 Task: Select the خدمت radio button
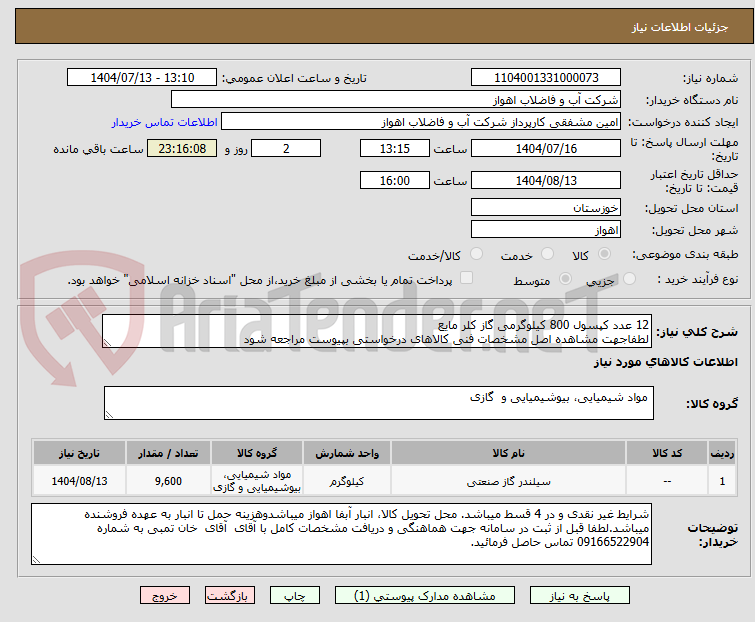tap(547, 254)
